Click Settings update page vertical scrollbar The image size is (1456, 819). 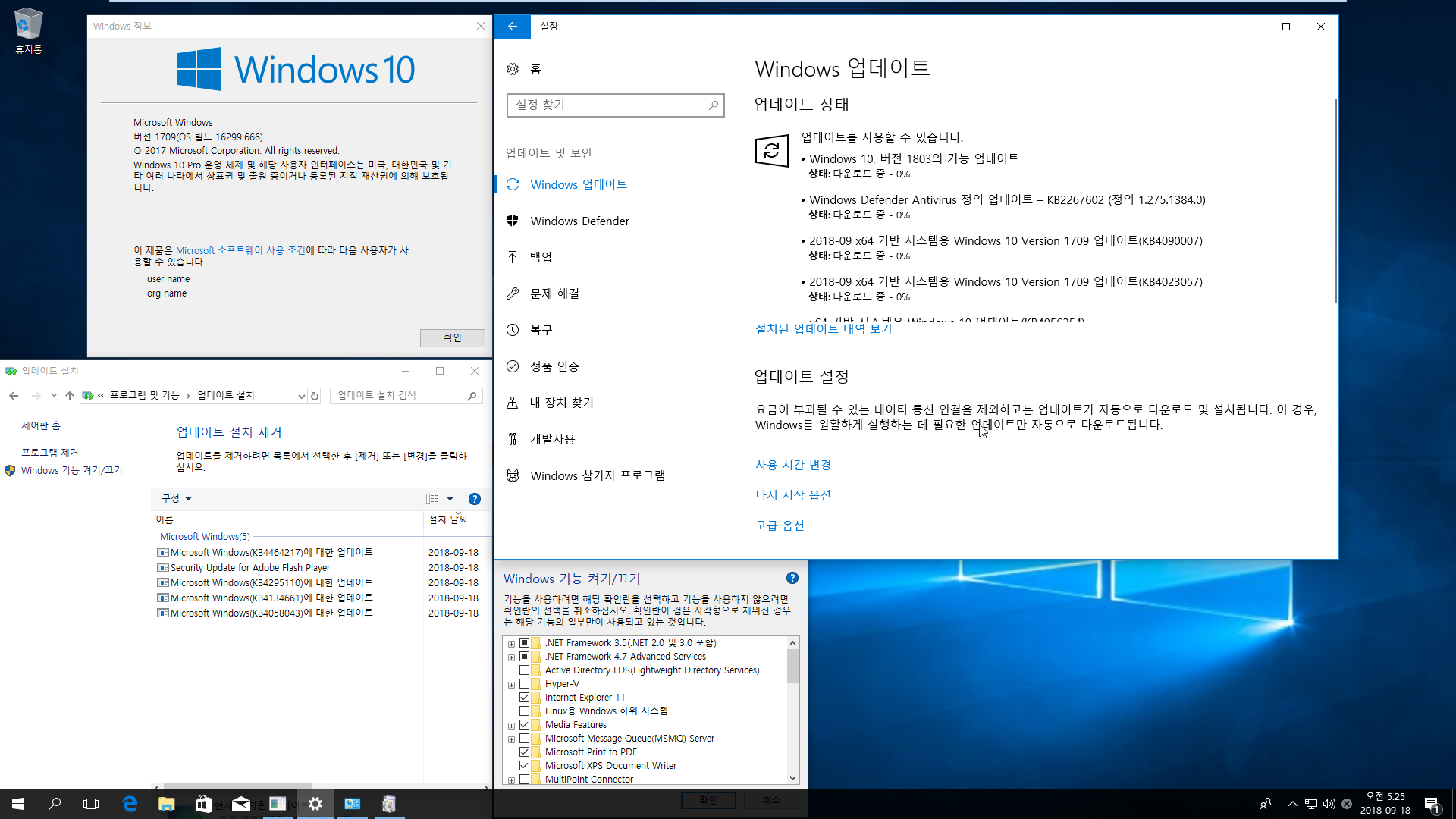click(x=1335, y=201)
